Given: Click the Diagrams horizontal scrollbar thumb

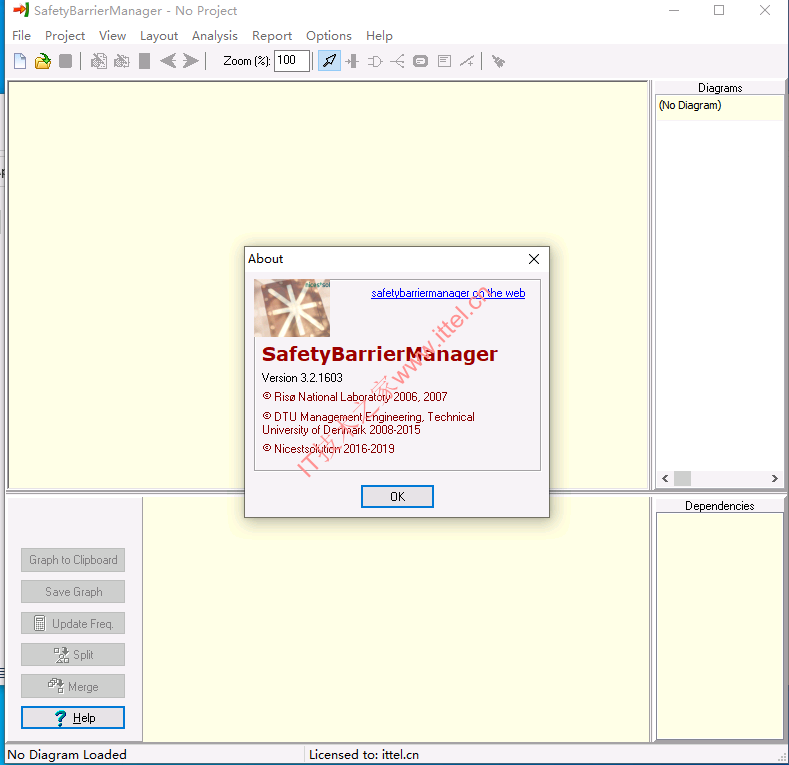Looking at the screenshot, I should (x=682, y=478).
